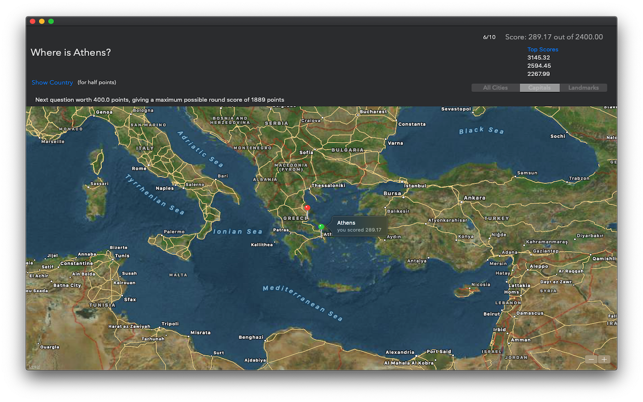The height and width of the screenshot is (402, 643).
Task: Click the Tripoli city label in Libya
Action: click(x=170, y=324)
